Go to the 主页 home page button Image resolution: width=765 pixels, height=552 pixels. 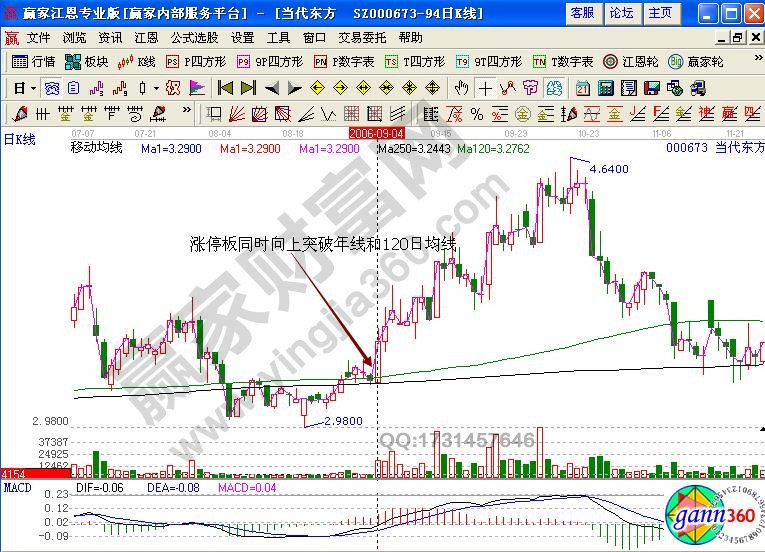click(659, 13)
